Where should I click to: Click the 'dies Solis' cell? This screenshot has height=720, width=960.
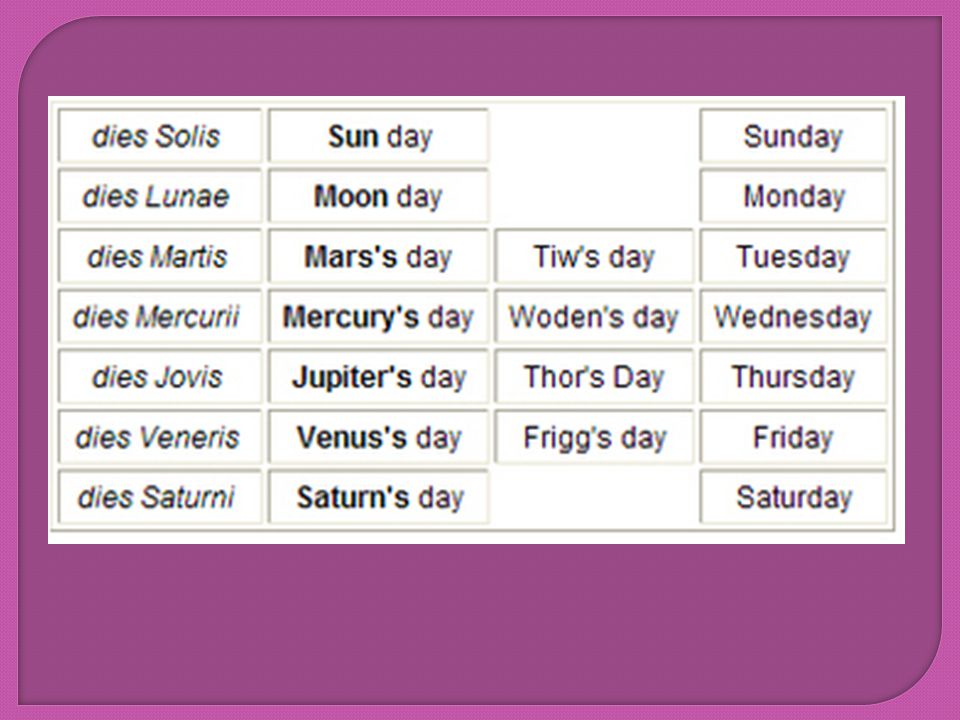(160, 136)
